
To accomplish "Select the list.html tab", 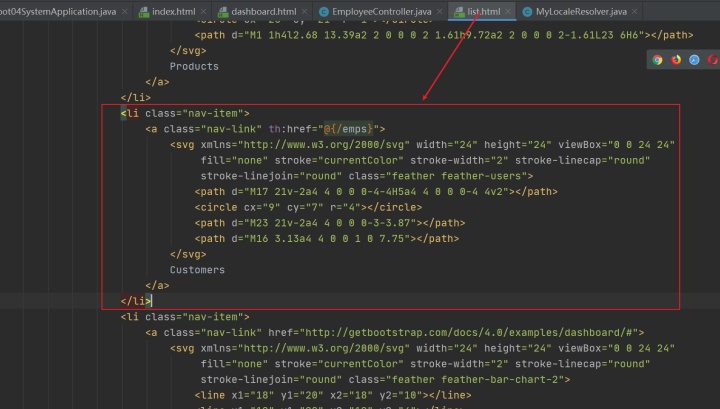I will click(484, 11).
